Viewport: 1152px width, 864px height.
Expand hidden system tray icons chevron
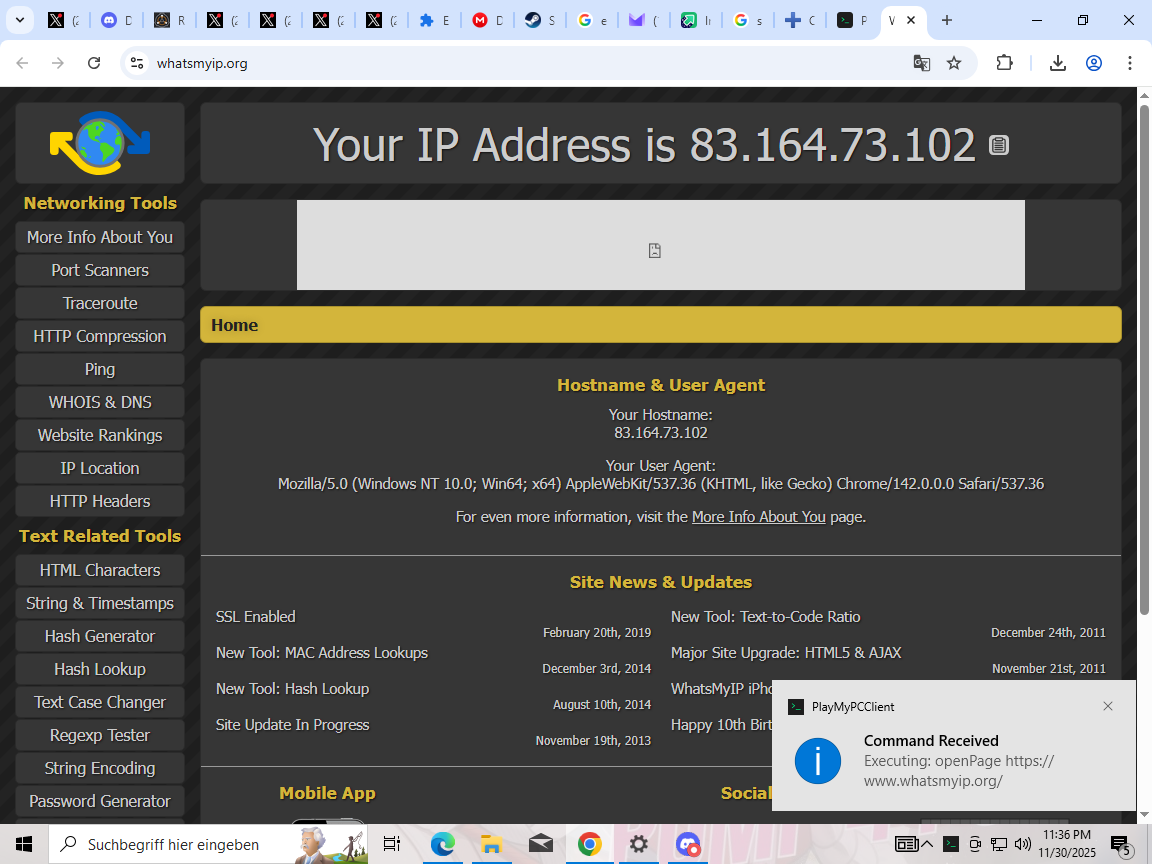(927, 845)
